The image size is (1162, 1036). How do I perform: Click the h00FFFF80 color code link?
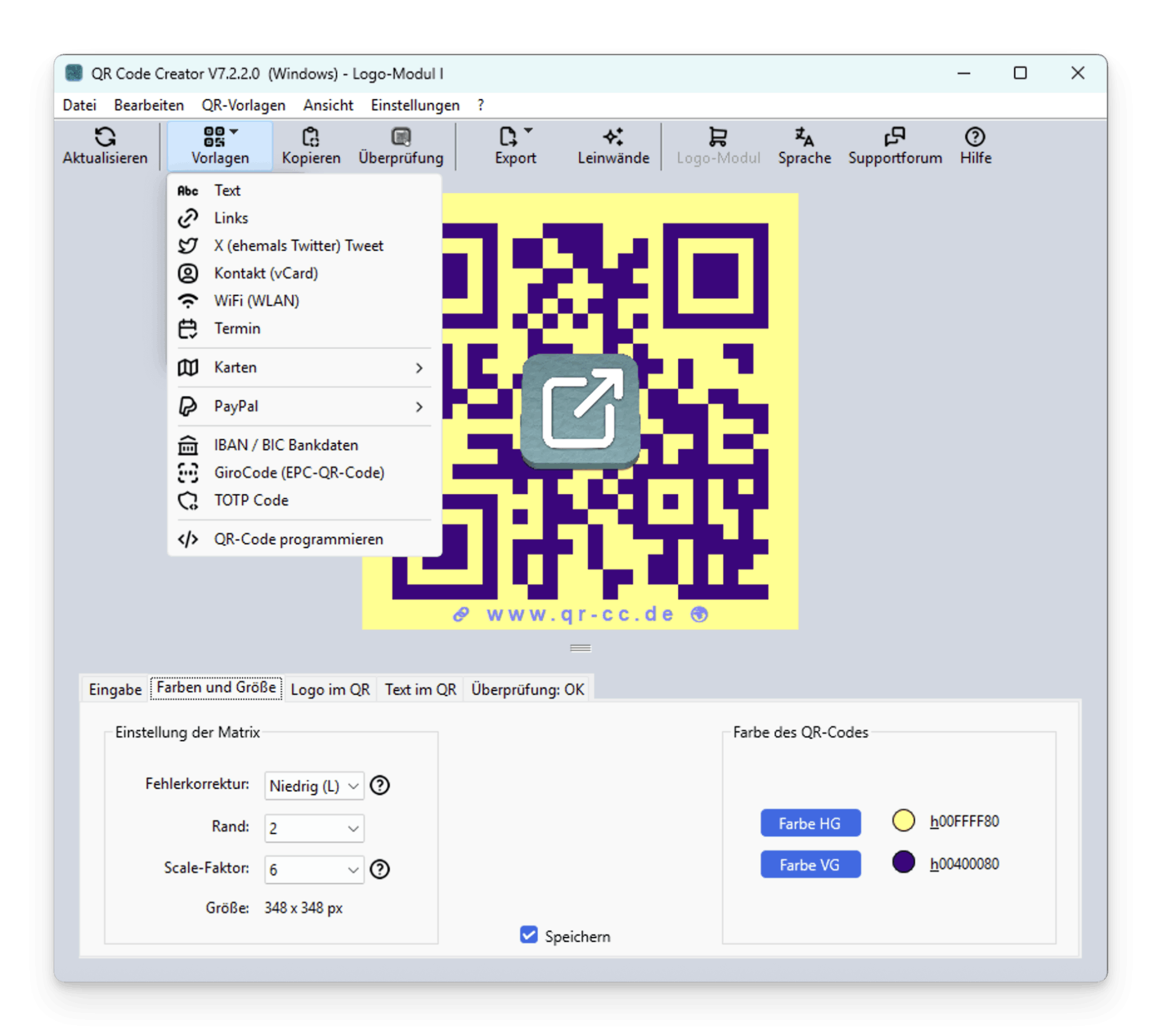click(x=963, y=822)
